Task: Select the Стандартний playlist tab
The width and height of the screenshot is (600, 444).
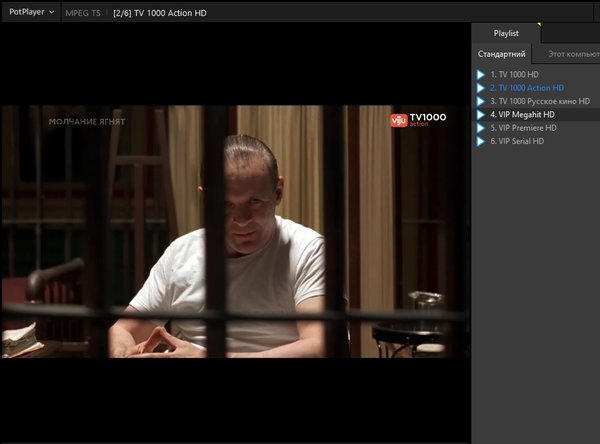Action: pos(501,54)
